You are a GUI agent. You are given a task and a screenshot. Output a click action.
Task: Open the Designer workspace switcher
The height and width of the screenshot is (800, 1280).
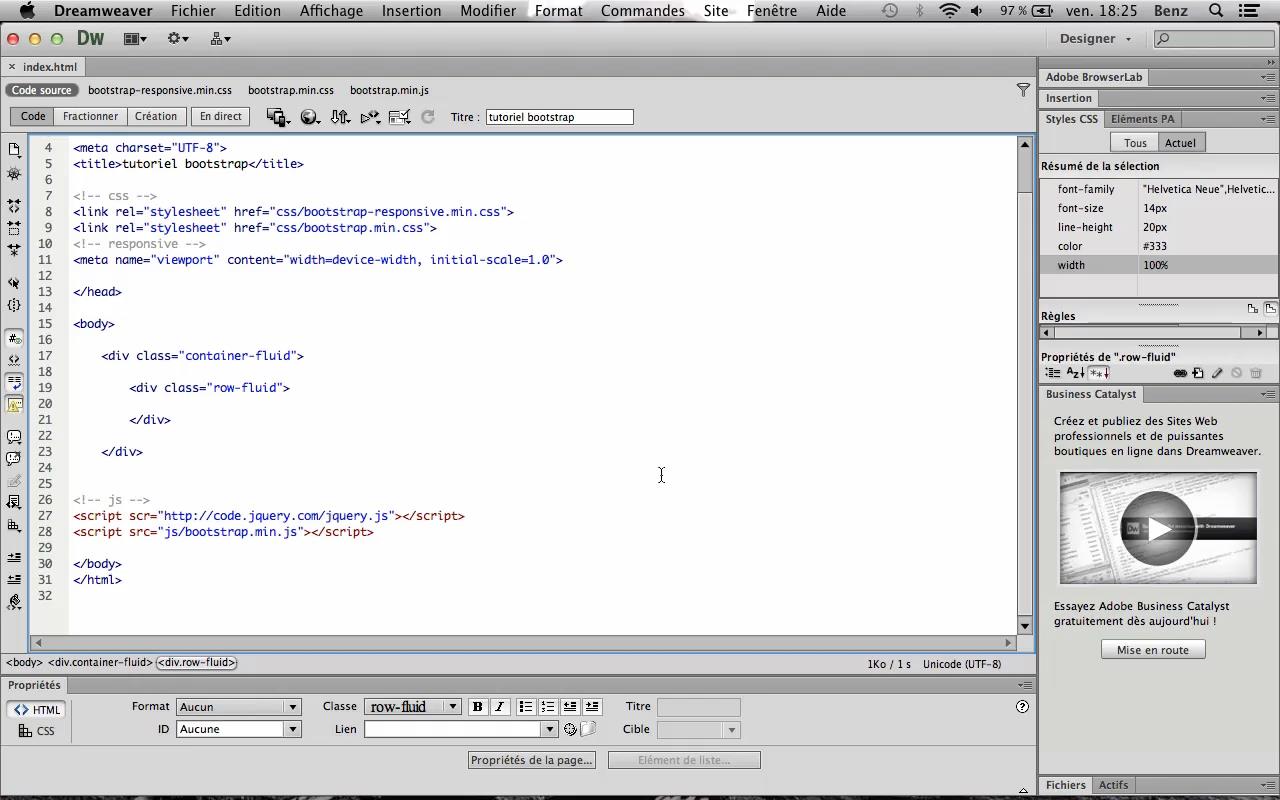(1096, 39)
